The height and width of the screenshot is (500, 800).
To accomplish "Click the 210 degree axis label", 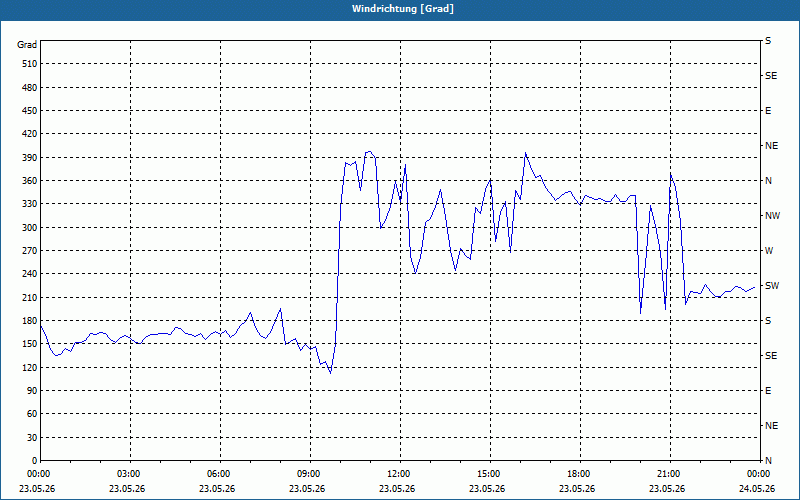I will [x=30, y=297].
